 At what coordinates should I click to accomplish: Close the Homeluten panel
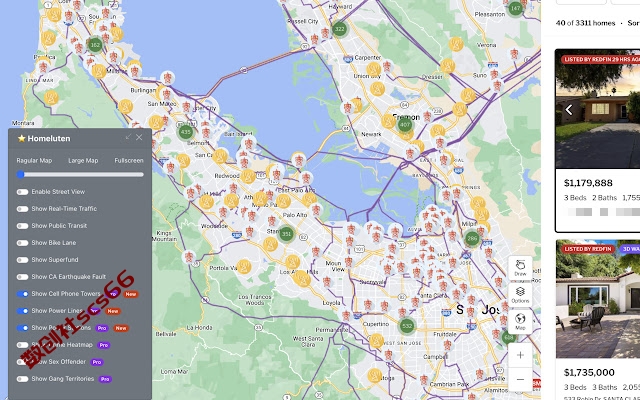pyautogui.click(x=139, y=138)
